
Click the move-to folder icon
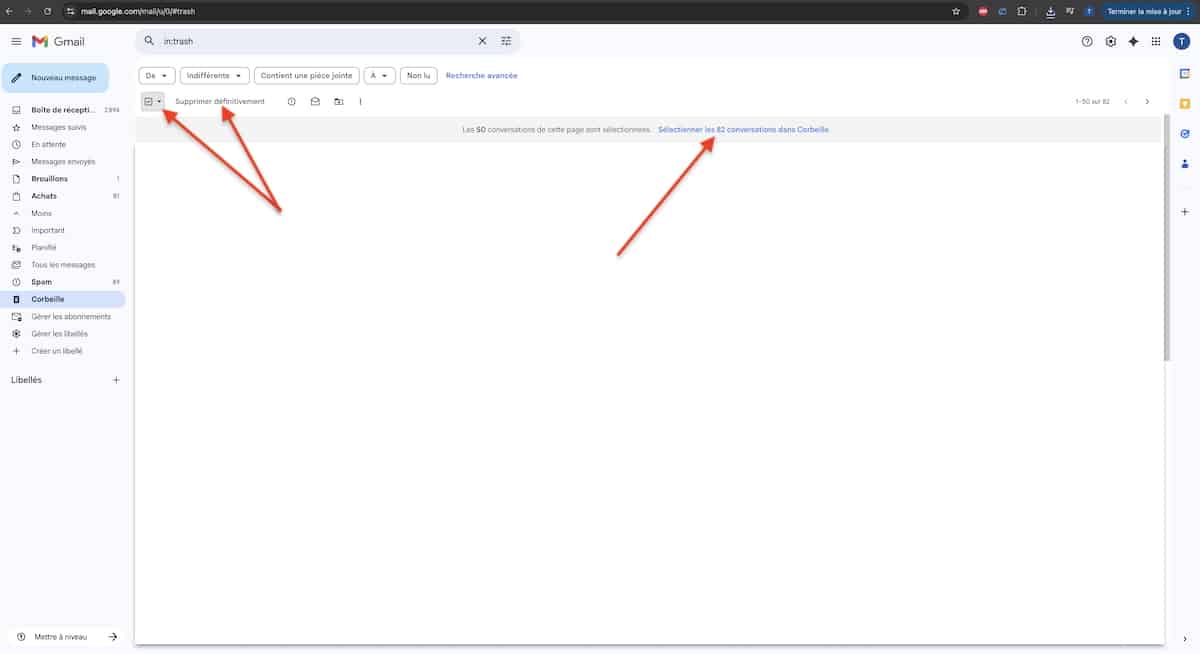[338, 101]
